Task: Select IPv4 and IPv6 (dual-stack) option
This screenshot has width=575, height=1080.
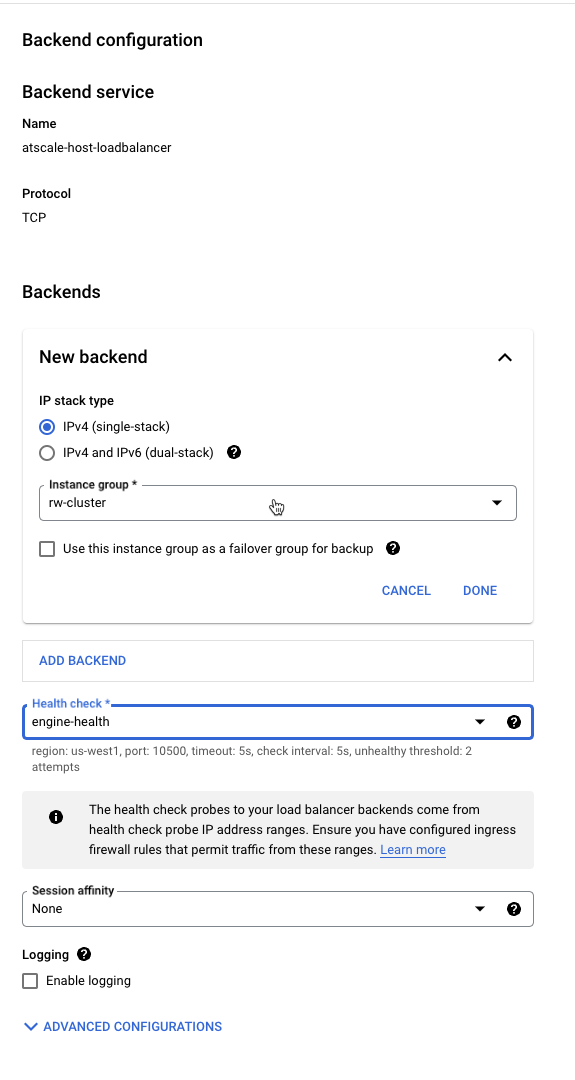Action: 47,453
